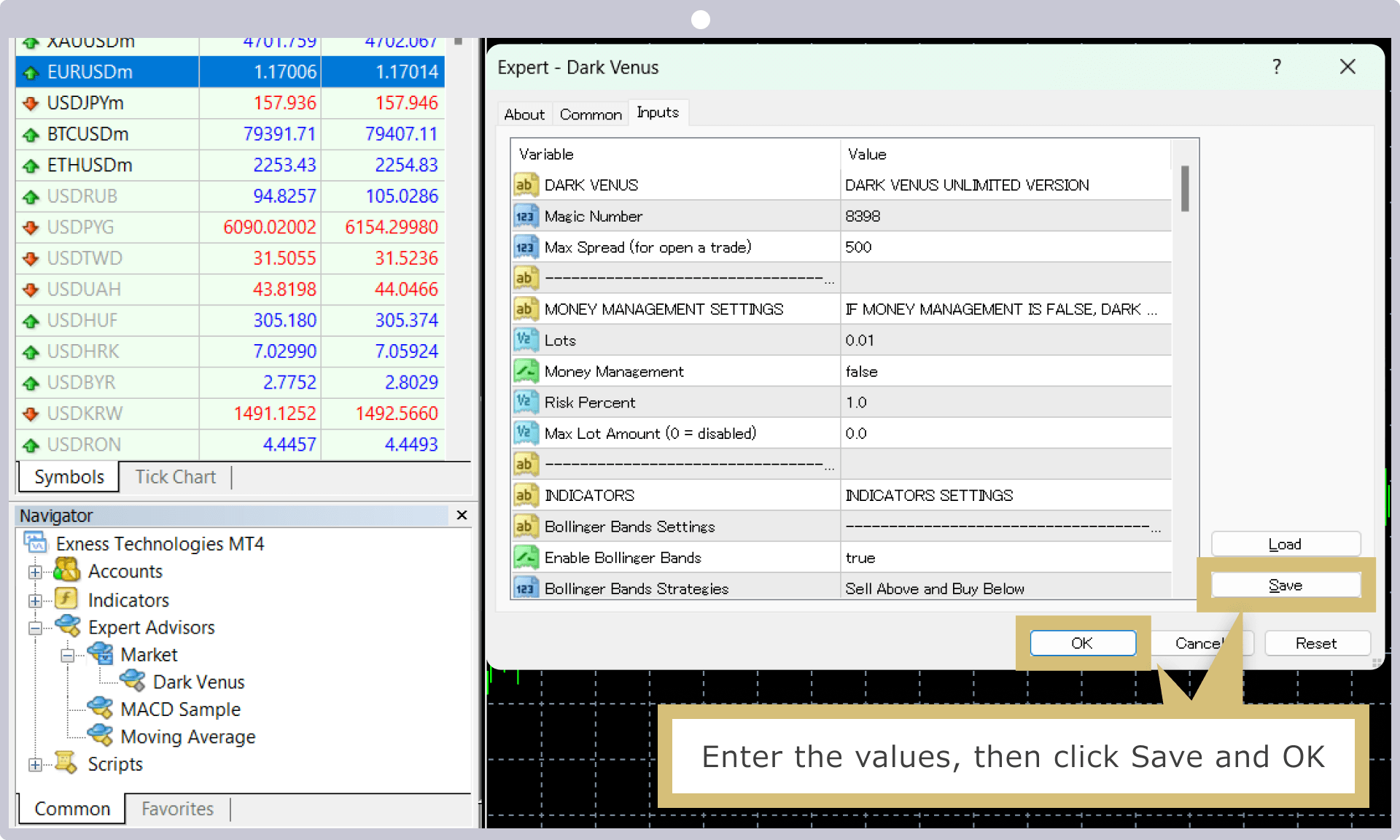Click the boolean icon beside Enable Bollinger Bands
The height and width of the screenshot is (840, 1400).
(x=526, y=558)
